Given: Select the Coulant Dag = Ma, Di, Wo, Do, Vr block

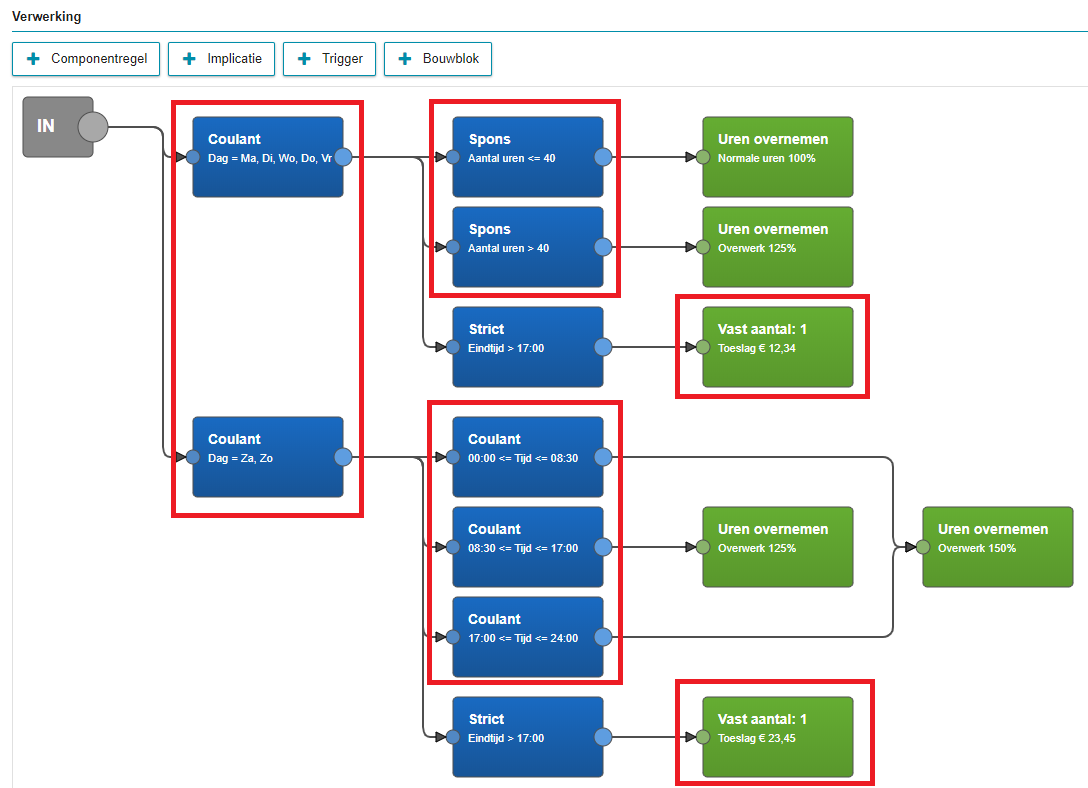Looking at the screenshot, I should click(268, 157).
